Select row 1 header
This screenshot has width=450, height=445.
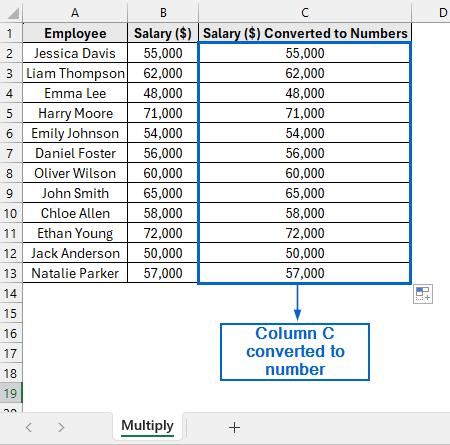(x=11, y=33)
